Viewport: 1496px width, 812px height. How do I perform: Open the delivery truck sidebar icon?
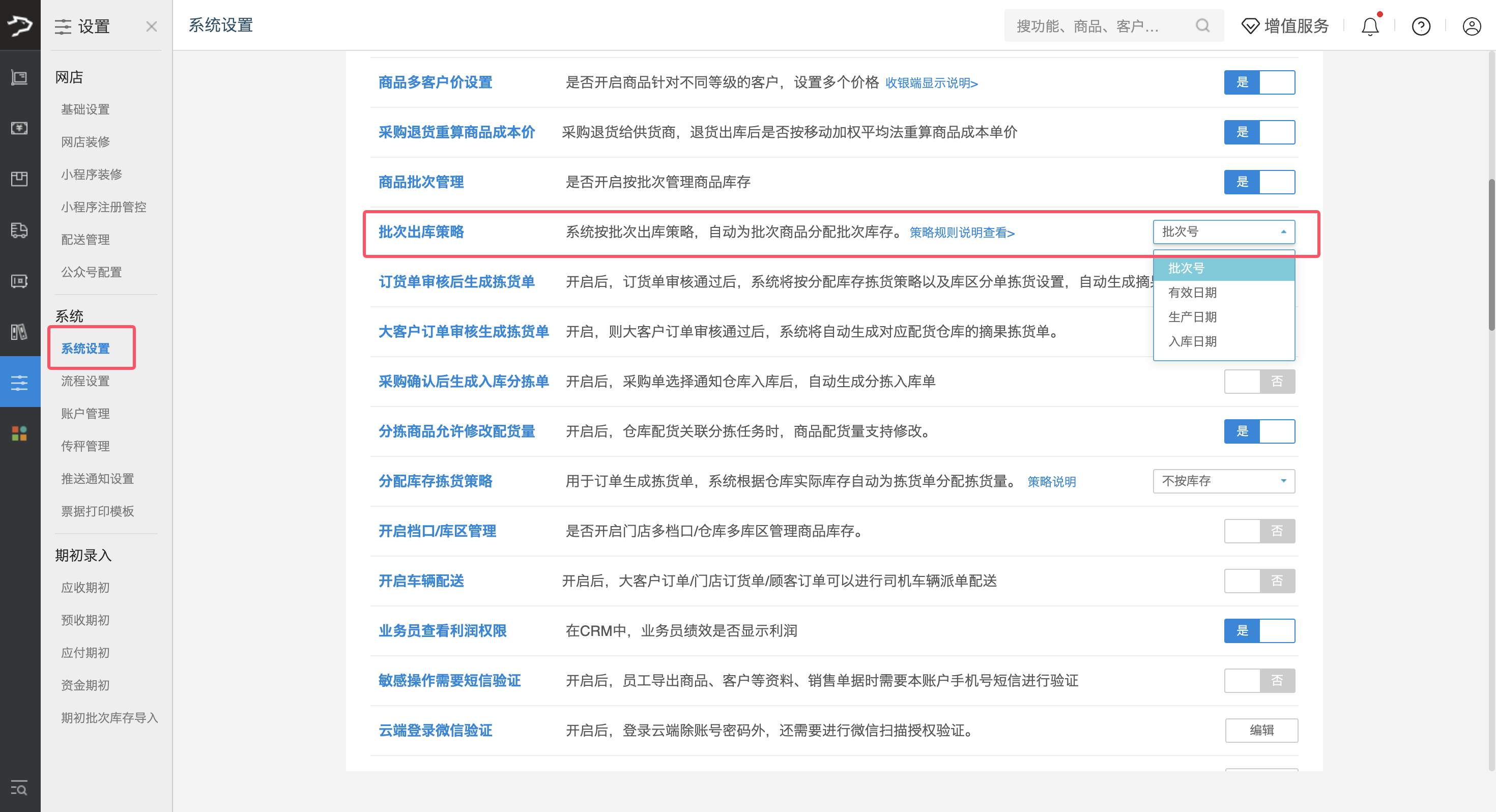[20, 230]
